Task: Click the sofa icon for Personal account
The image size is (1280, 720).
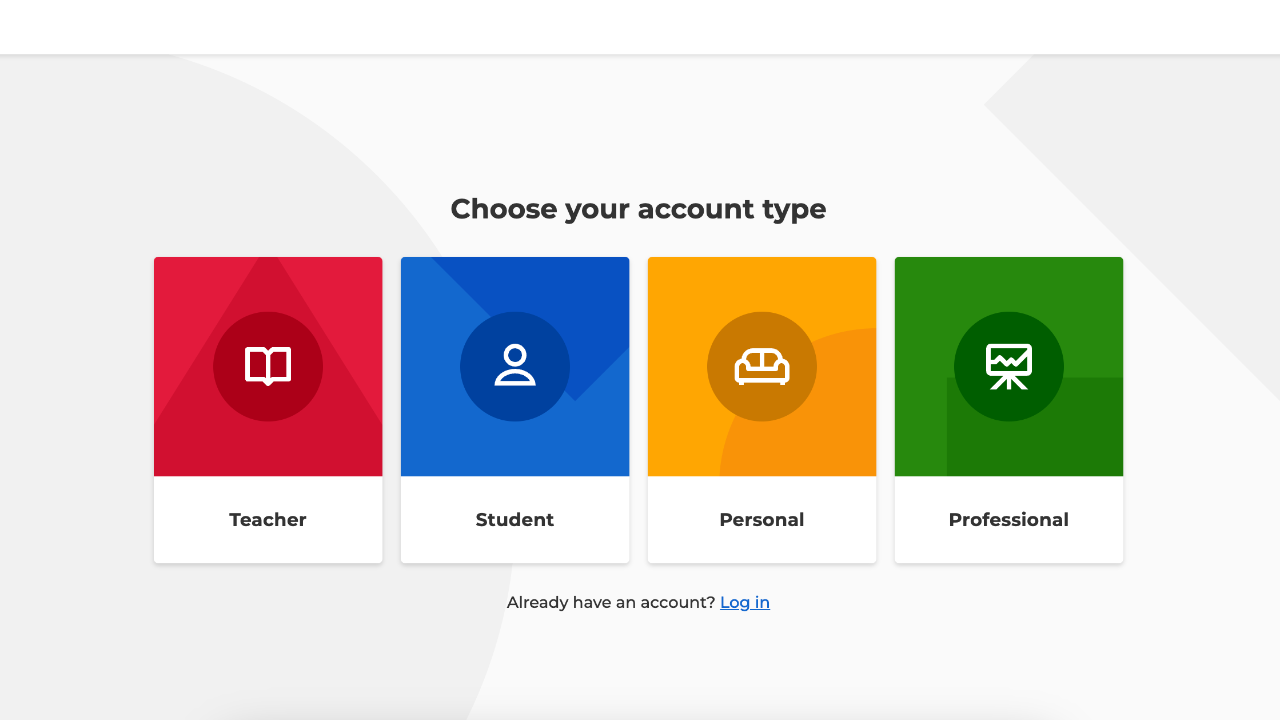Action: coord(762,367)
